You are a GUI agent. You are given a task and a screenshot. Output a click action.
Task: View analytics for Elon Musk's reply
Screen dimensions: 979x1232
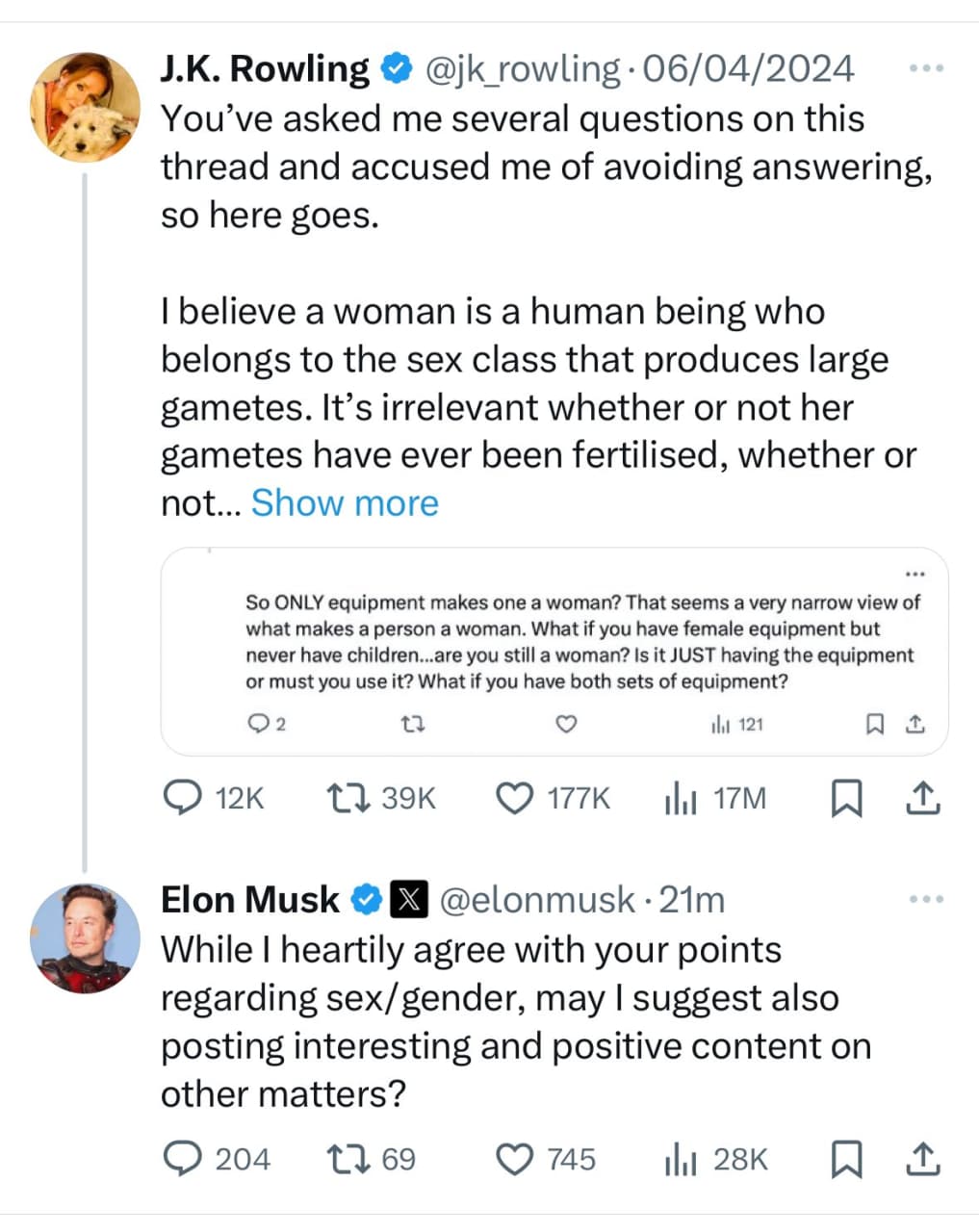tap(681, 1159)
